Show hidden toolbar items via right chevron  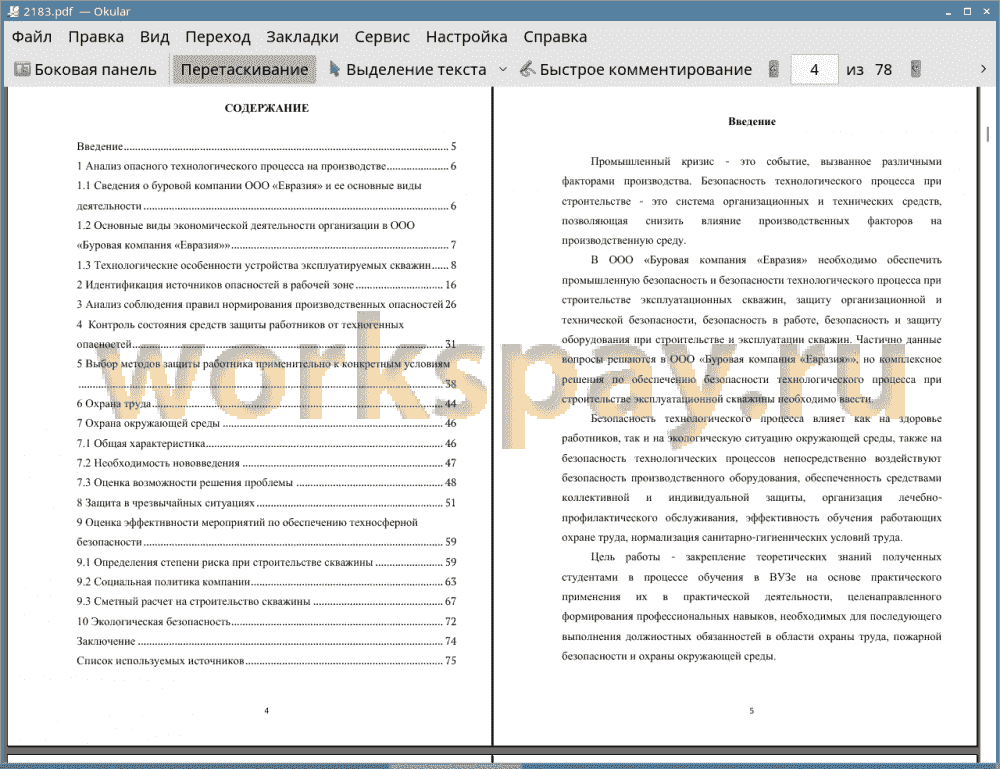983,69
